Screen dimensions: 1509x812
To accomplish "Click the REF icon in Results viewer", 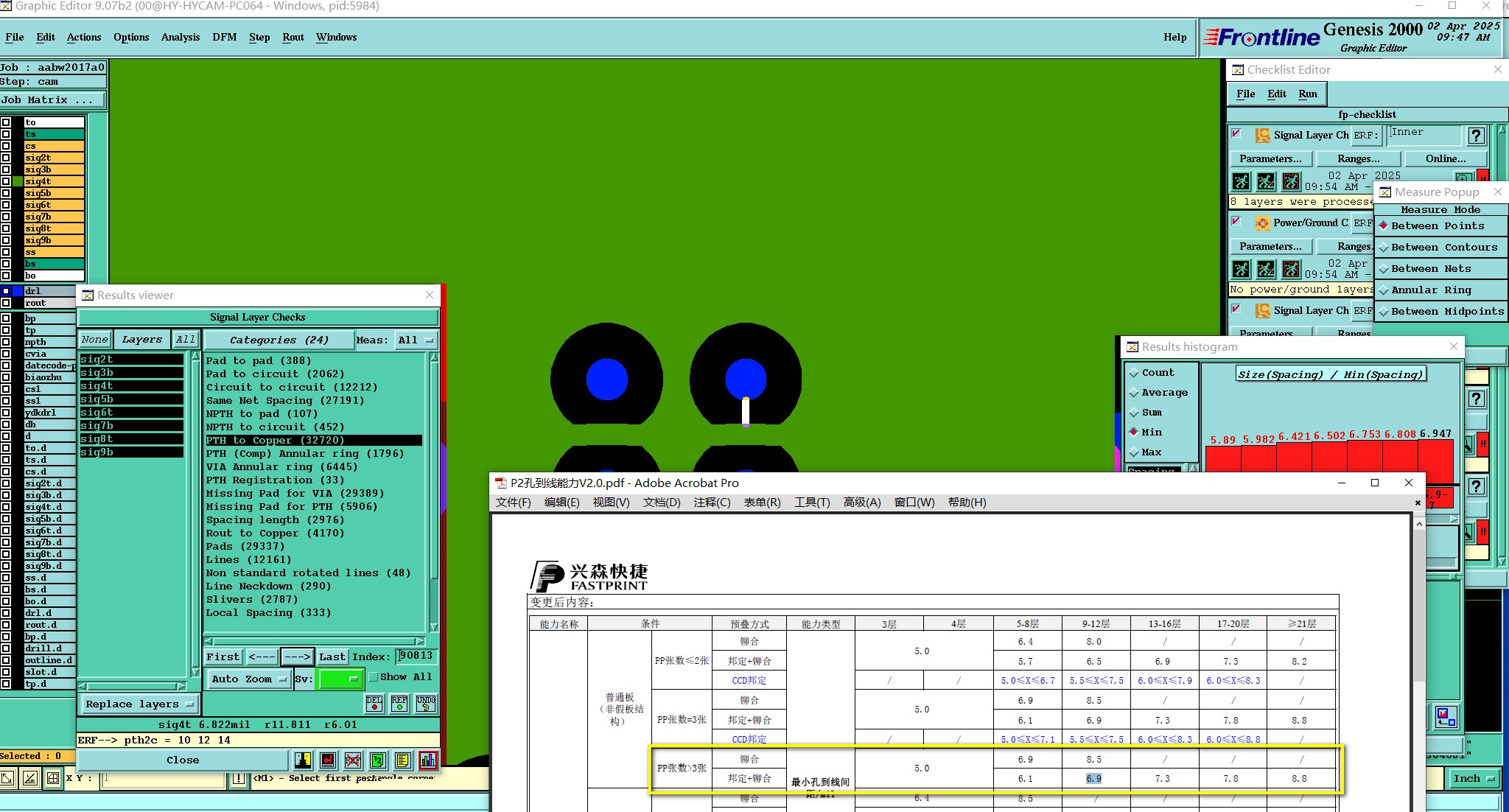I will [399, 703].
